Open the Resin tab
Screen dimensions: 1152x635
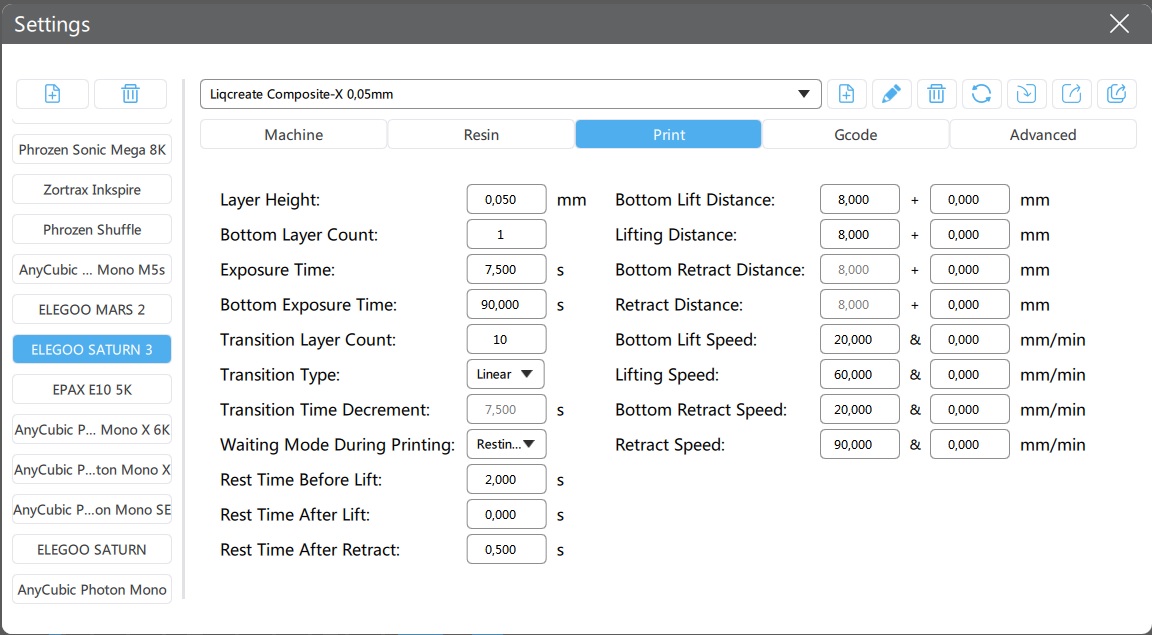[x=481, y=134]
